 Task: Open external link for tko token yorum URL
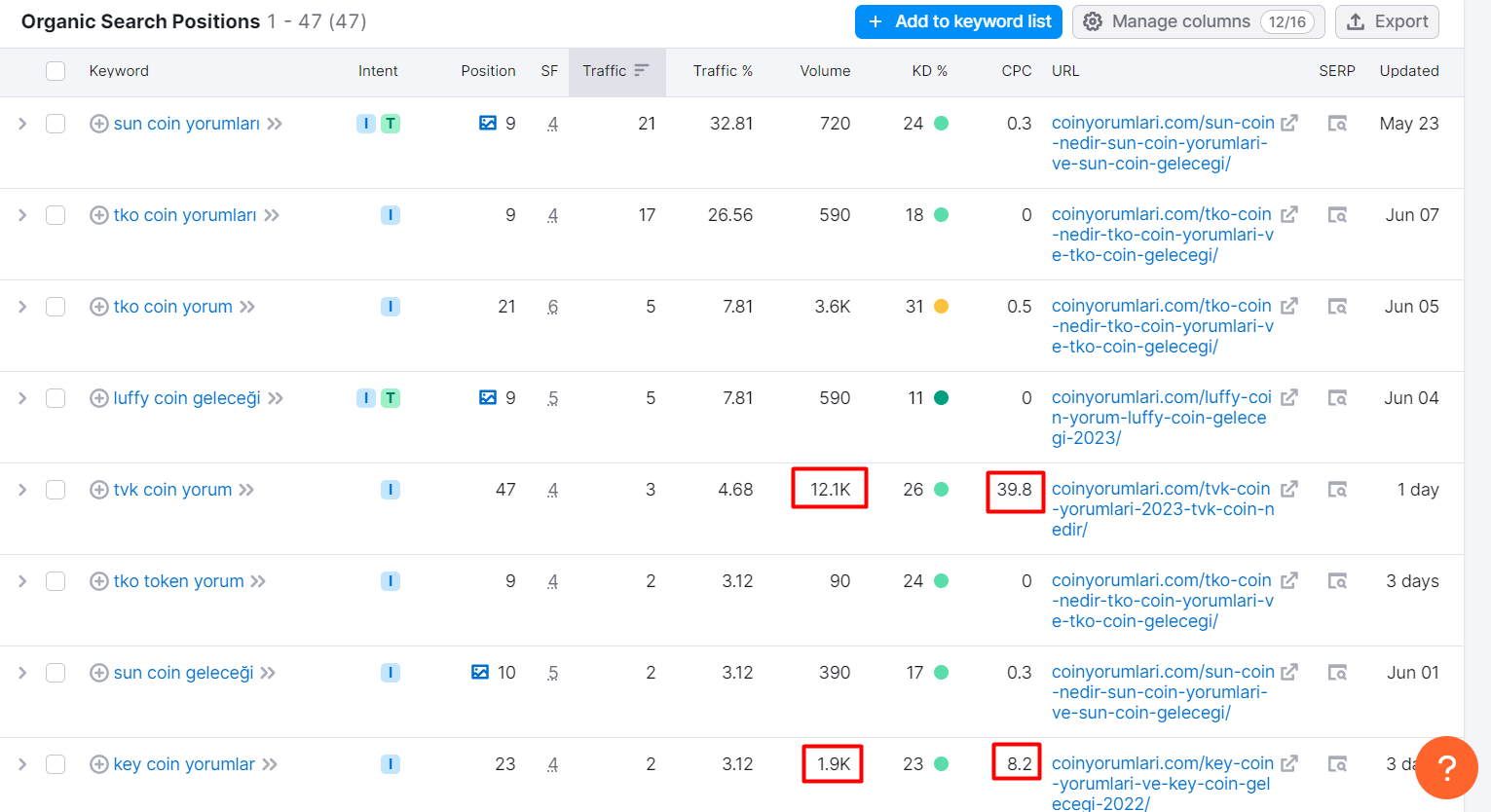(x=1289, y=580)
